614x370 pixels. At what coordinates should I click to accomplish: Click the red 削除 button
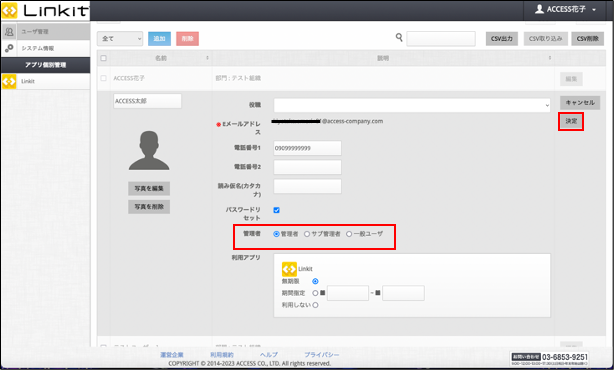tap(188, 38)
